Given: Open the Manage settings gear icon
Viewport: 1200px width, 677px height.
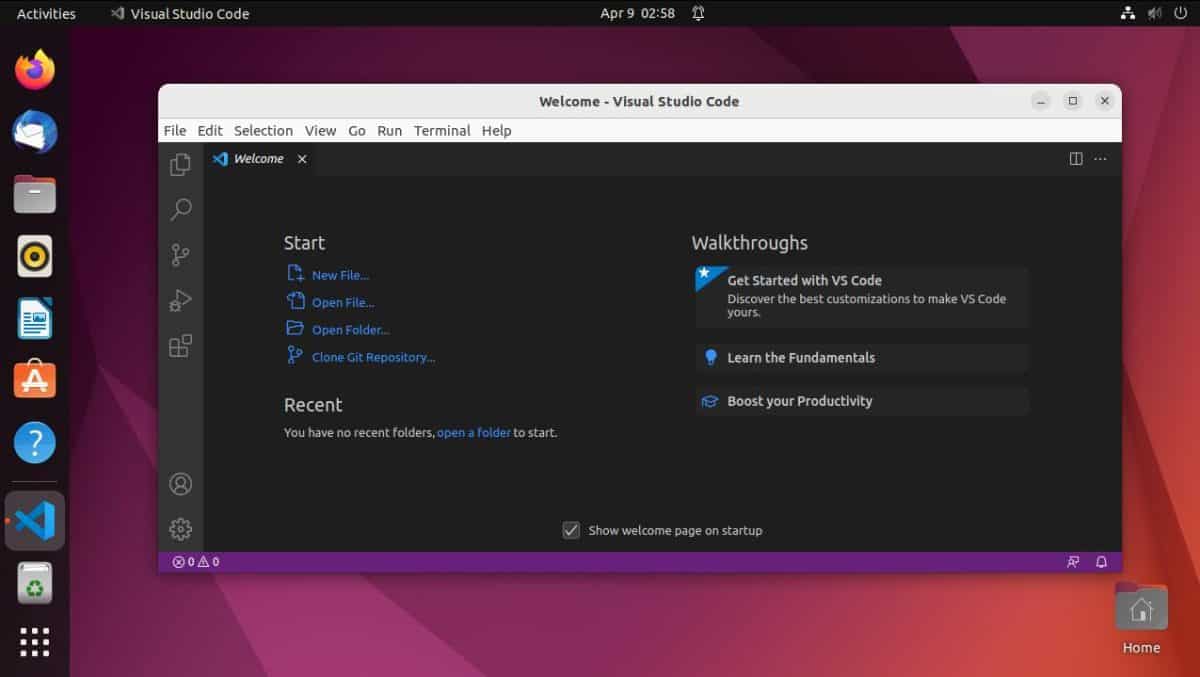Looking at the screenshot, I should coord(180,529).
